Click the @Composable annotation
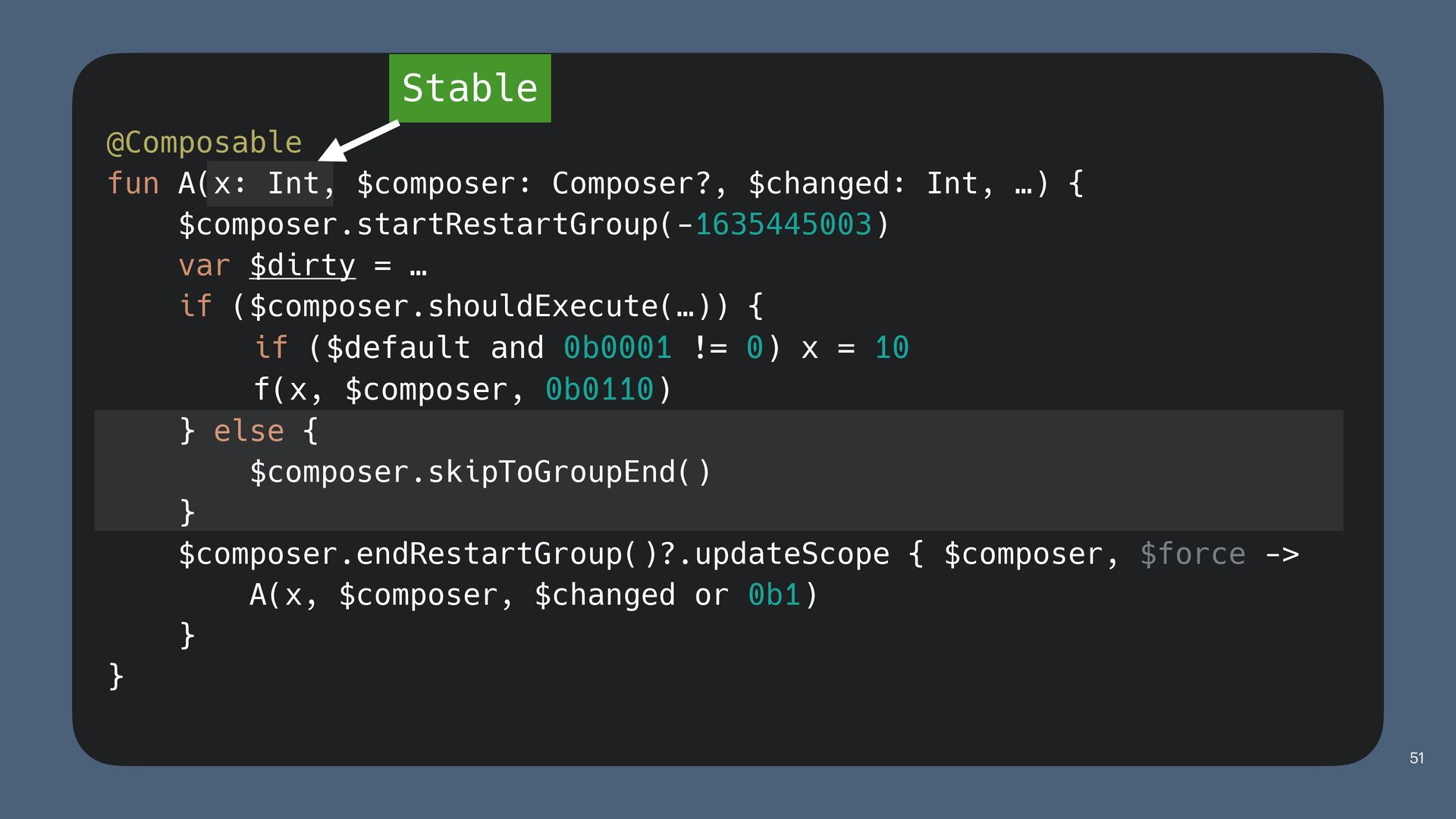This screenshot has height=819, width=1456. click(x=204, y=143)
